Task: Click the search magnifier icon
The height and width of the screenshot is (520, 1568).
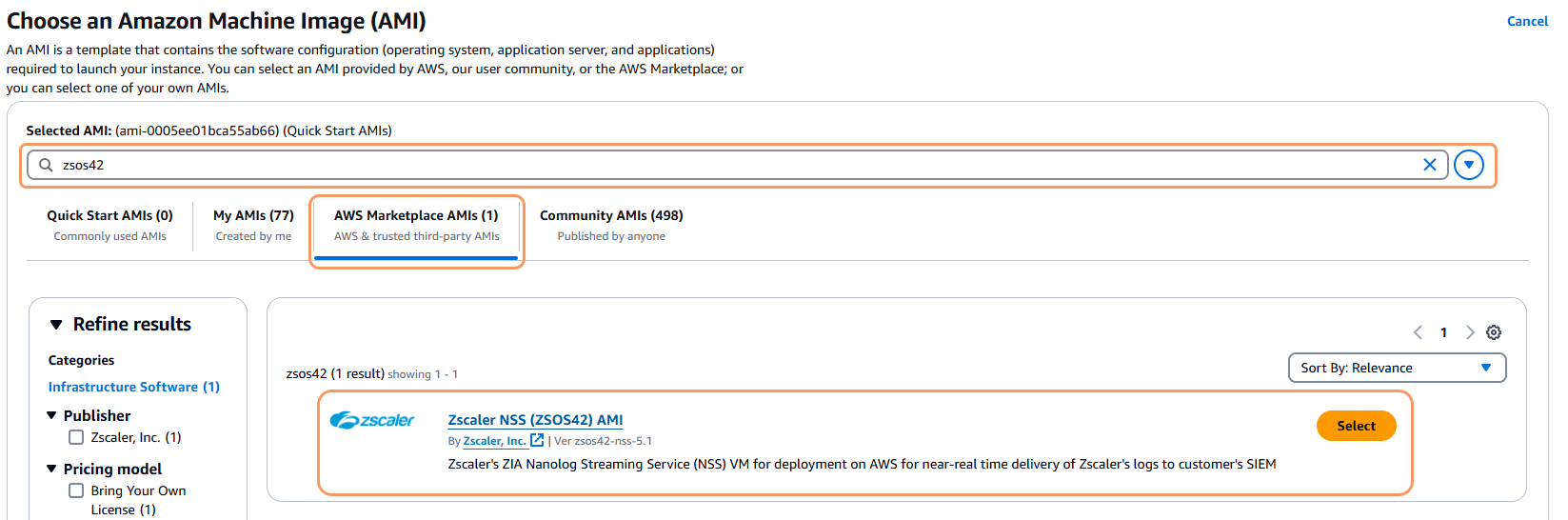Action: pos(46,165)
